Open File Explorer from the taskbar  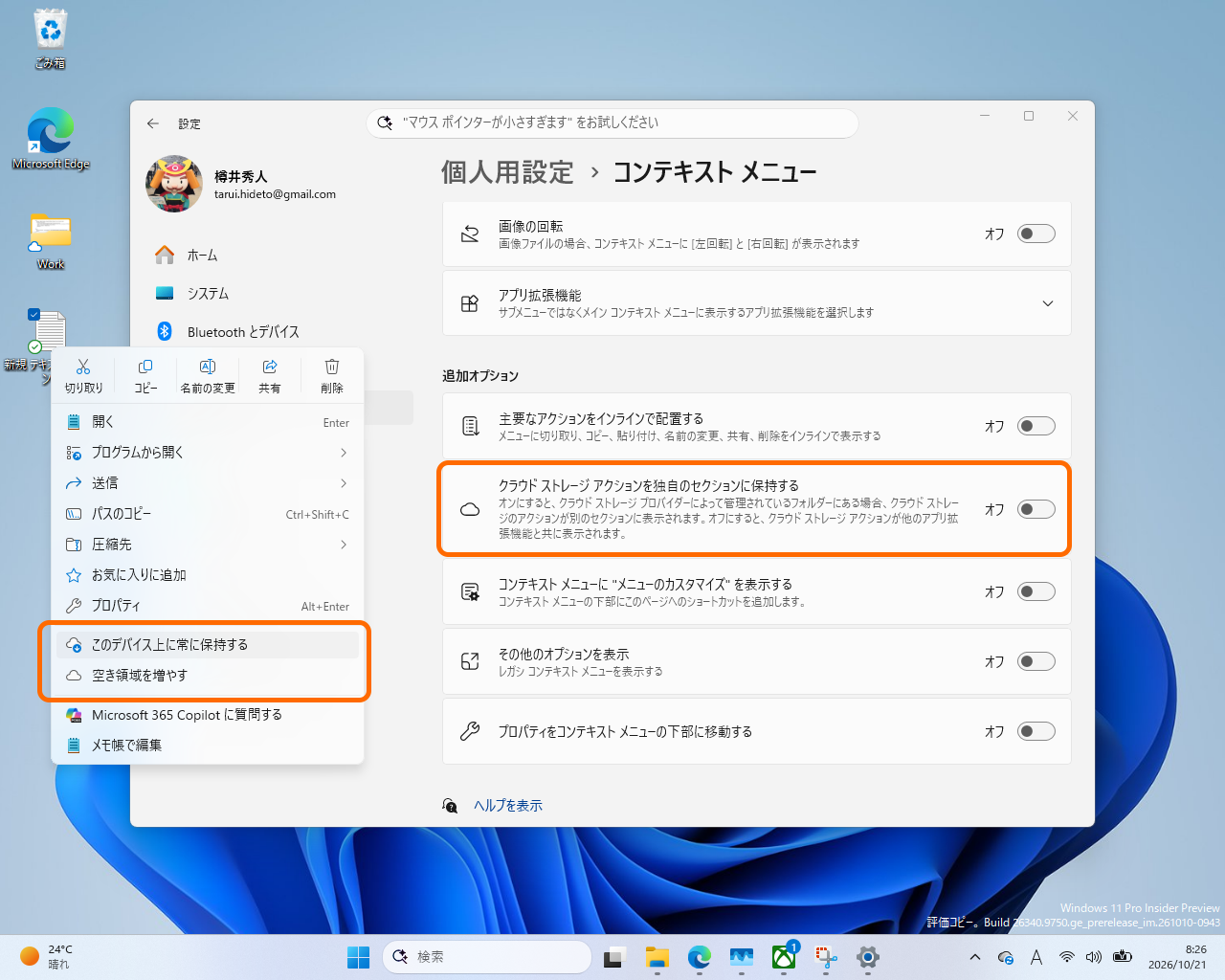tap(657, 957)
